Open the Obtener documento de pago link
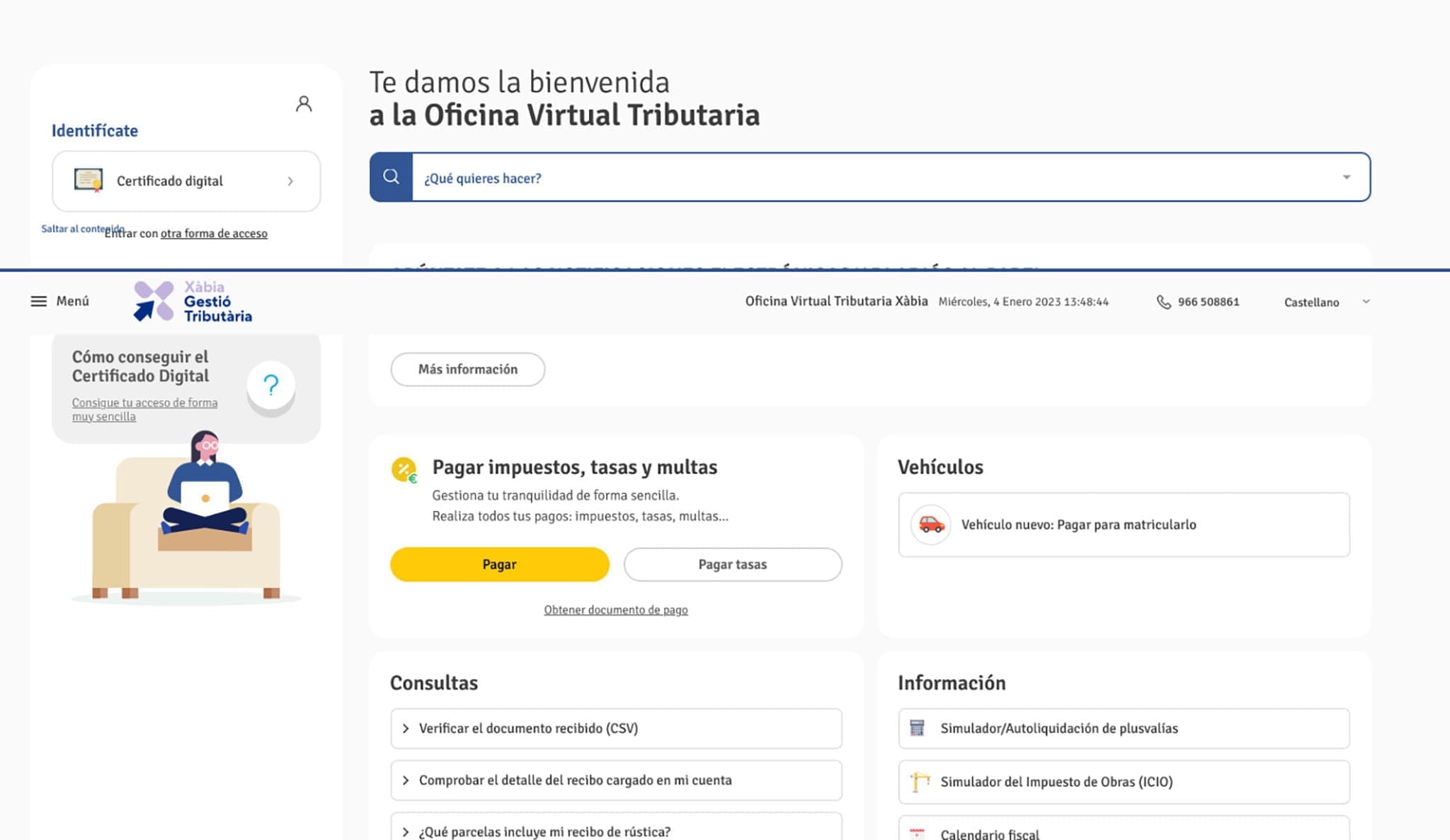 (615, 610)
